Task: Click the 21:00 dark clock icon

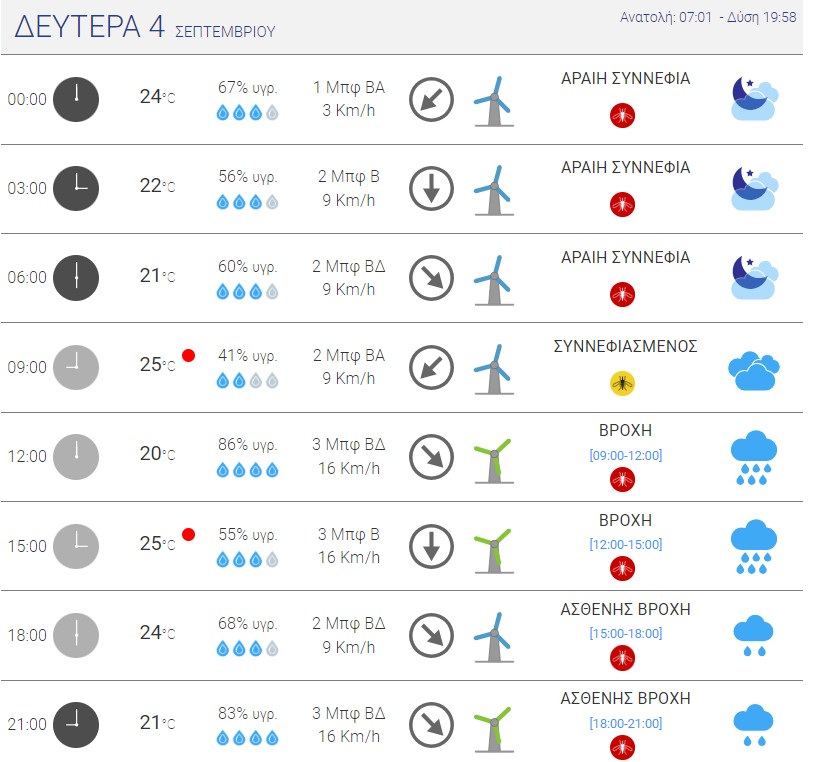Action: coord(76,725)
